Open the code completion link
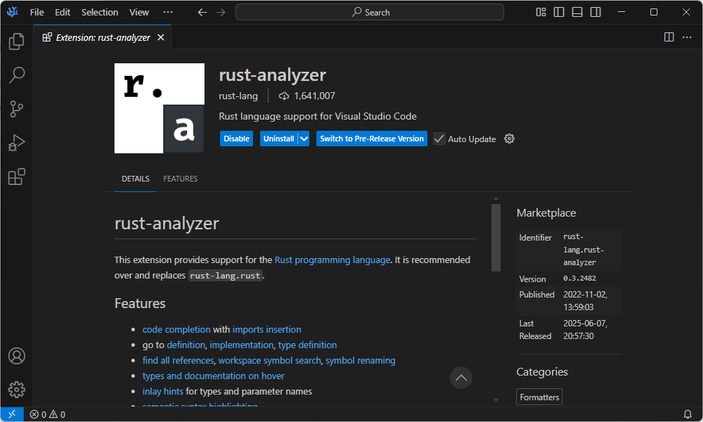Screen dimensions: 703x422 point(176,329)
